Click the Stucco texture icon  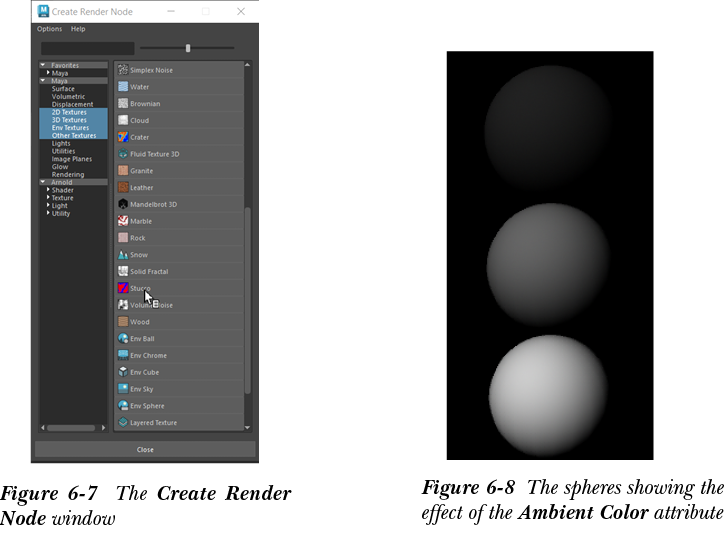[x=123, y=288]
